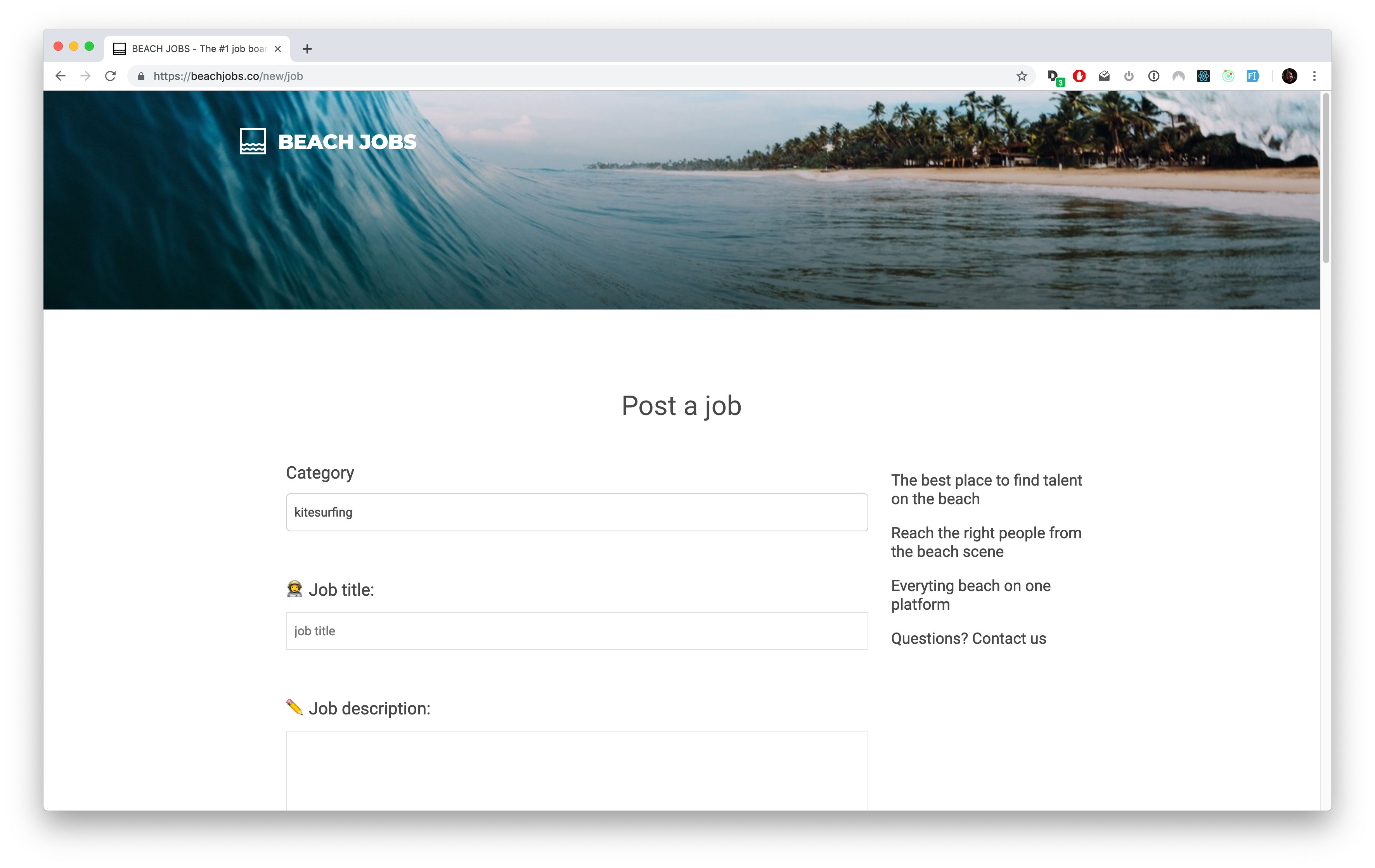Open the Category field showing kitesurfing
Screen dimensions: 1375x868
(x=576, y=512)
